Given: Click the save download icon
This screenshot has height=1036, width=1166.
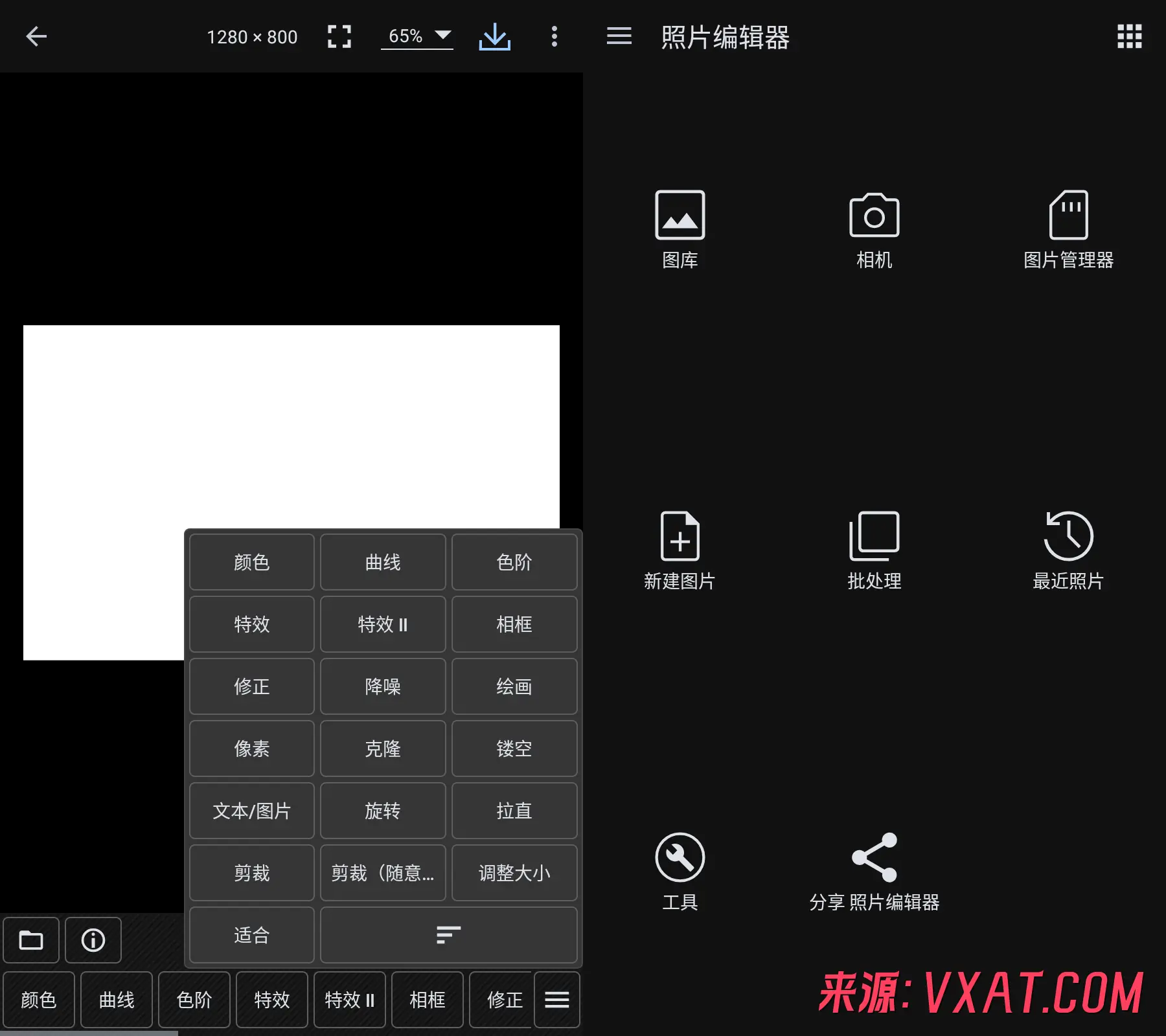Looking at the screenshot, I should pos(495,36).
